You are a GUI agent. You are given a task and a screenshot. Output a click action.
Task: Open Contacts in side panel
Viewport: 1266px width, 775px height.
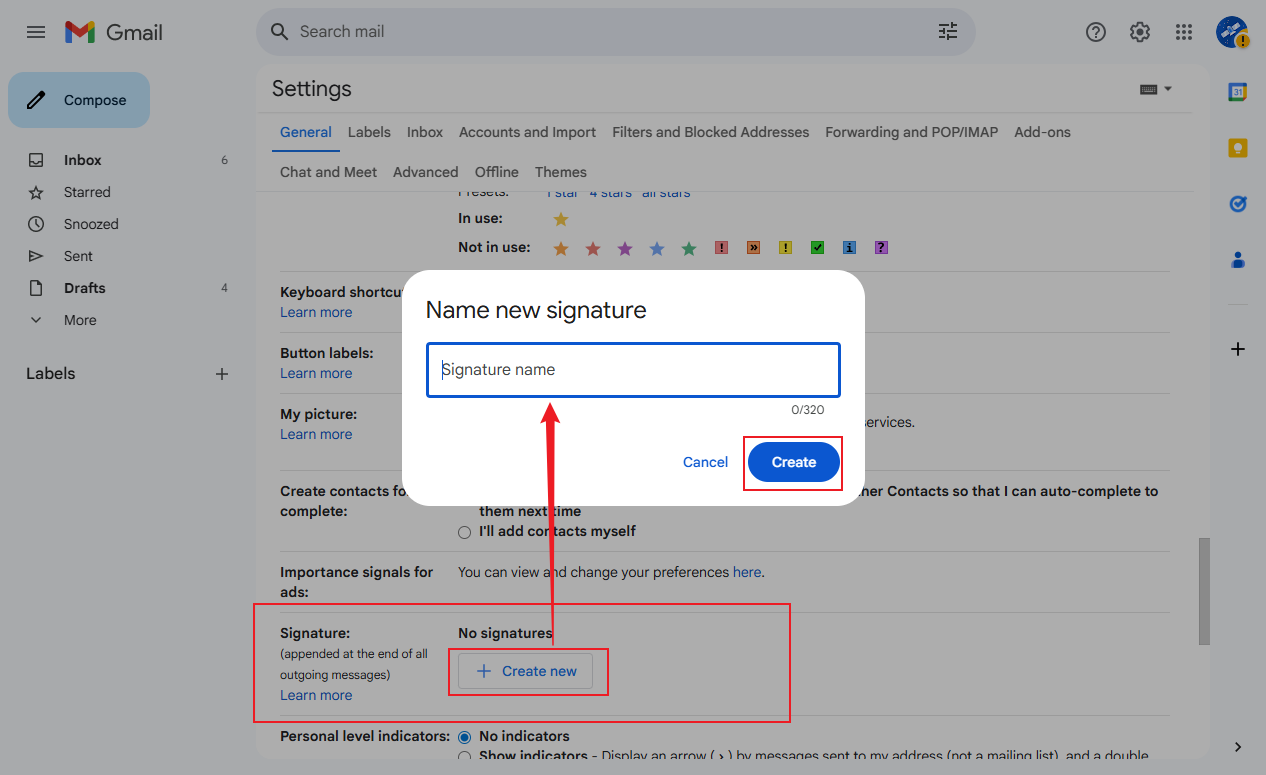click(x=1238, y=260)
